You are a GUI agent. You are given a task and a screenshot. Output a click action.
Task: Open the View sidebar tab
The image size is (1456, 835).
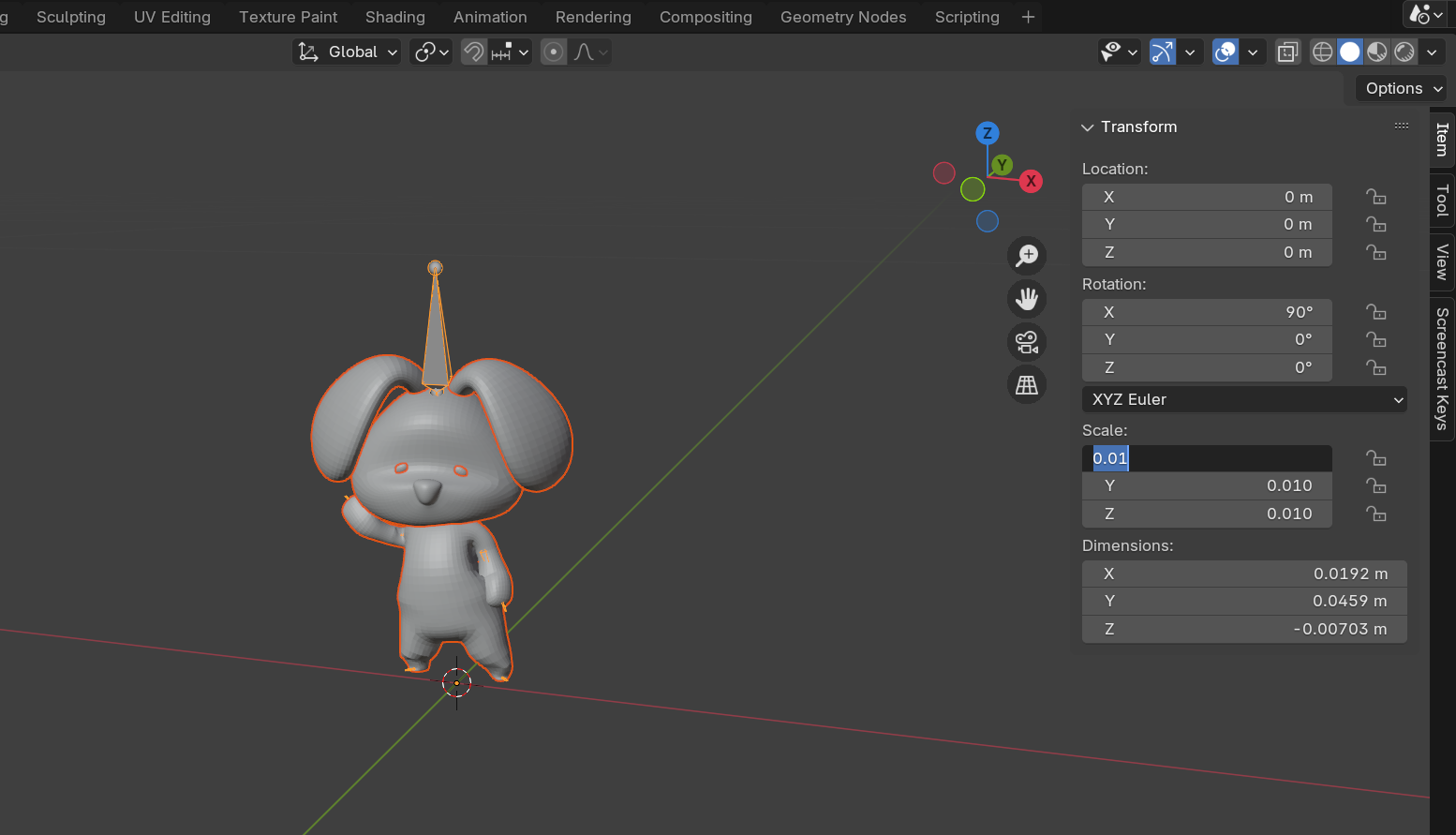click(1442, 261)
